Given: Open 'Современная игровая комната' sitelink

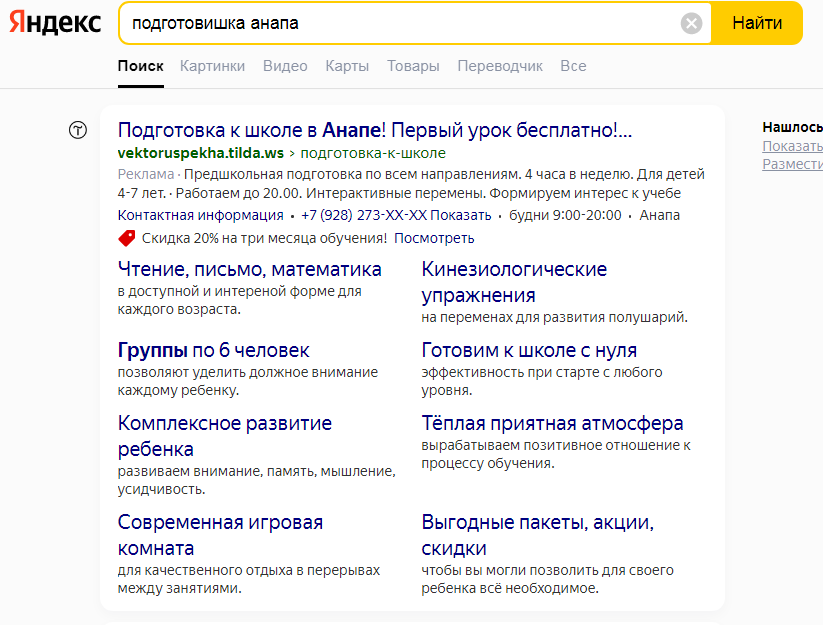Looking at the screenshot, I should (220, 535).
